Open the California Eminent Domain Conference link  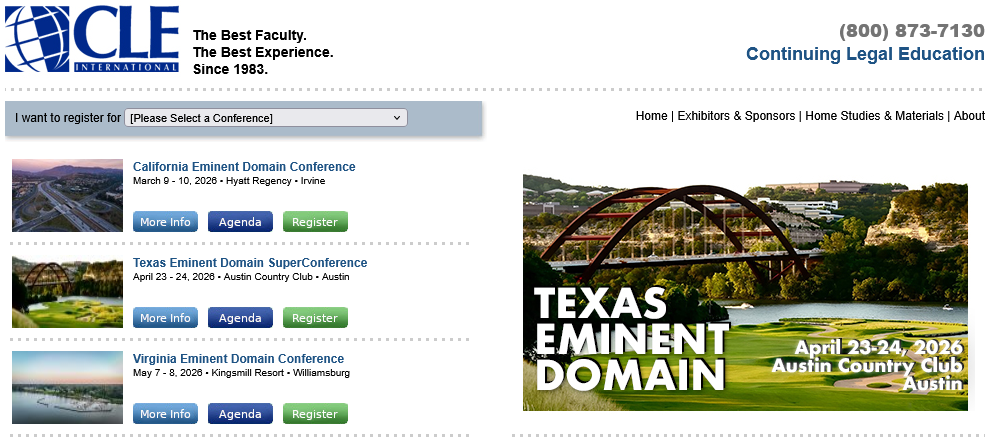coord(244,167)
